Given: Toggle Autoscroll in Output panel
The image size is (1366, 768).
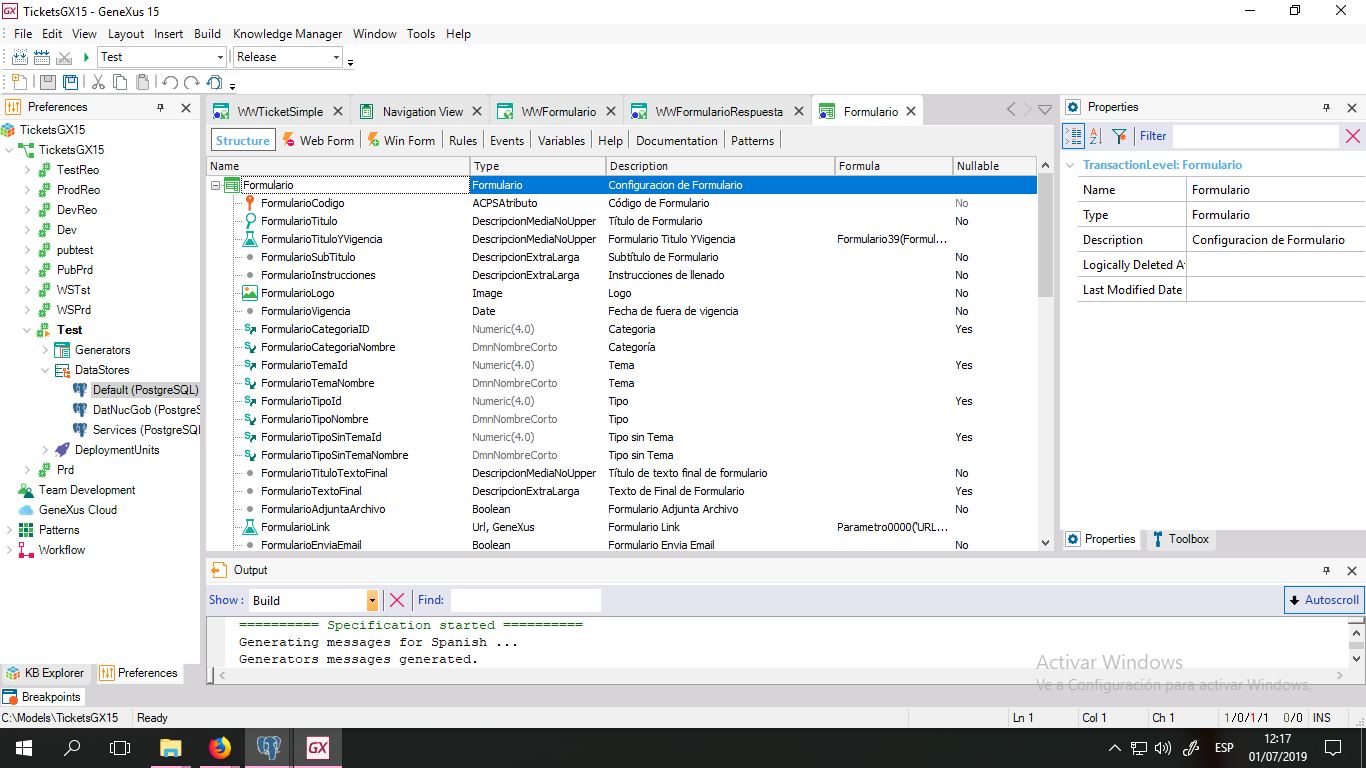Looking at the screenshot, I should [x=1324, y=600].
